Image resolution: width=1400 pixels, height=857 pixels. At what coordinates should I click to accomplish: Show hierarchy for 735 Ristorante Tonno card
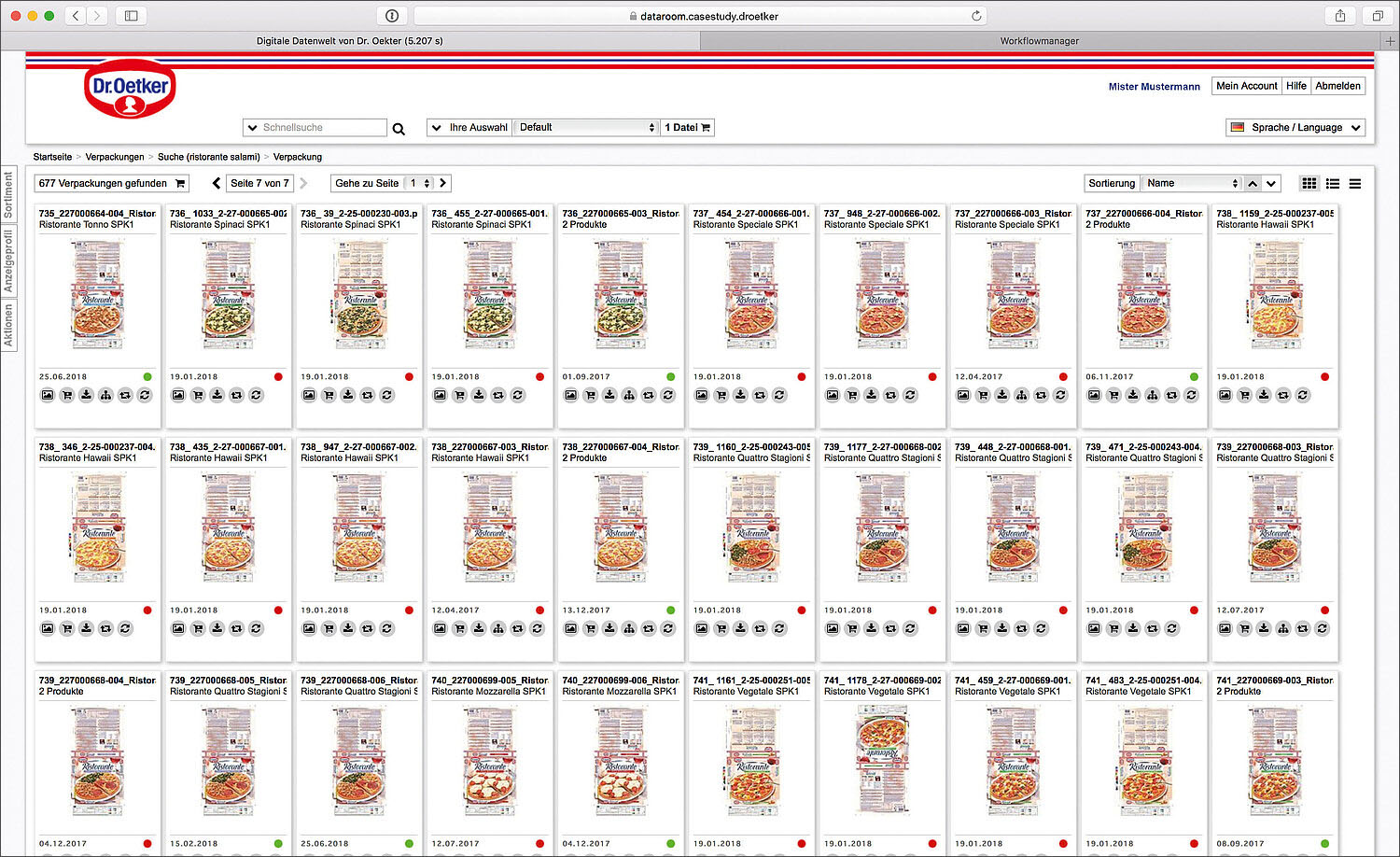(x=105, y=395)
